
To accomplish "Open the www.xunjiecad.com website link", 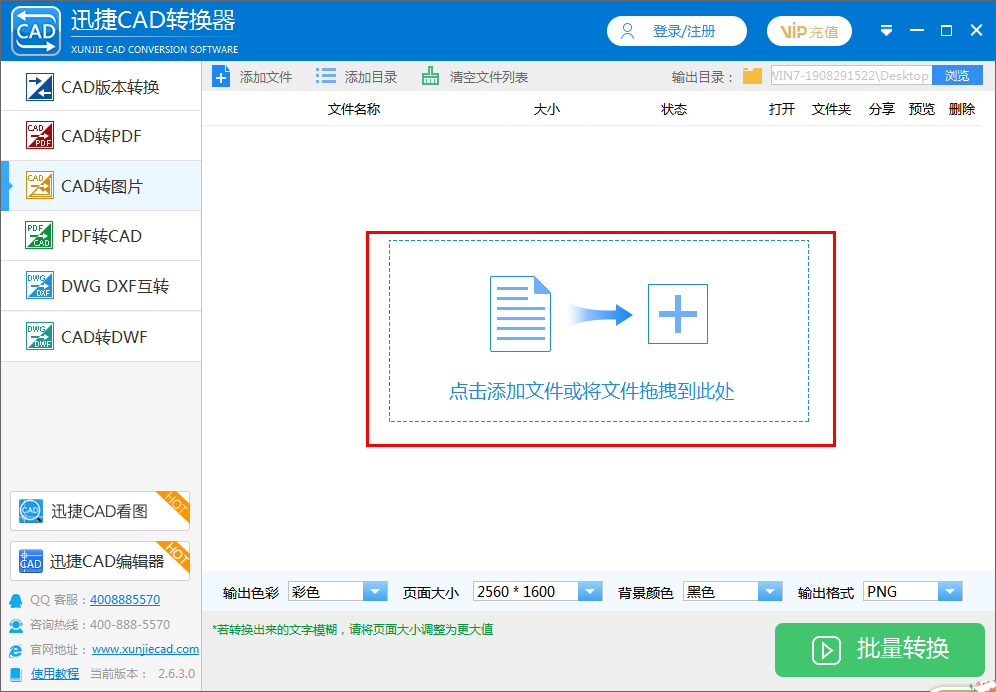I will coord(145,649).
